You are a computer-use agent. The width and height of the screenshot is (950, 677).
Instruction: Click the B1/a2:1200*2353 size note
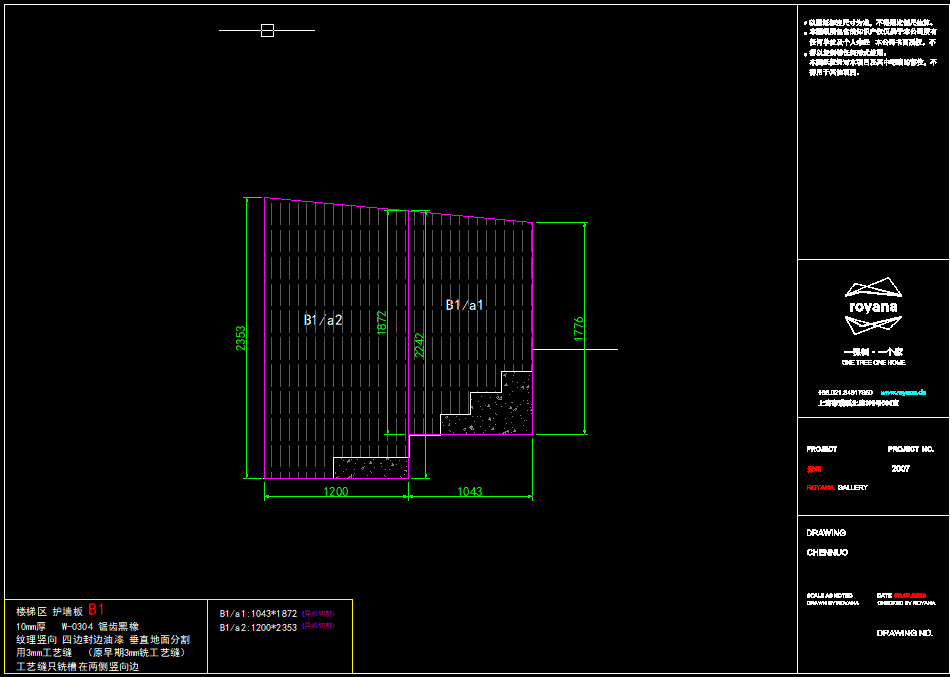[x=258, y=626]
